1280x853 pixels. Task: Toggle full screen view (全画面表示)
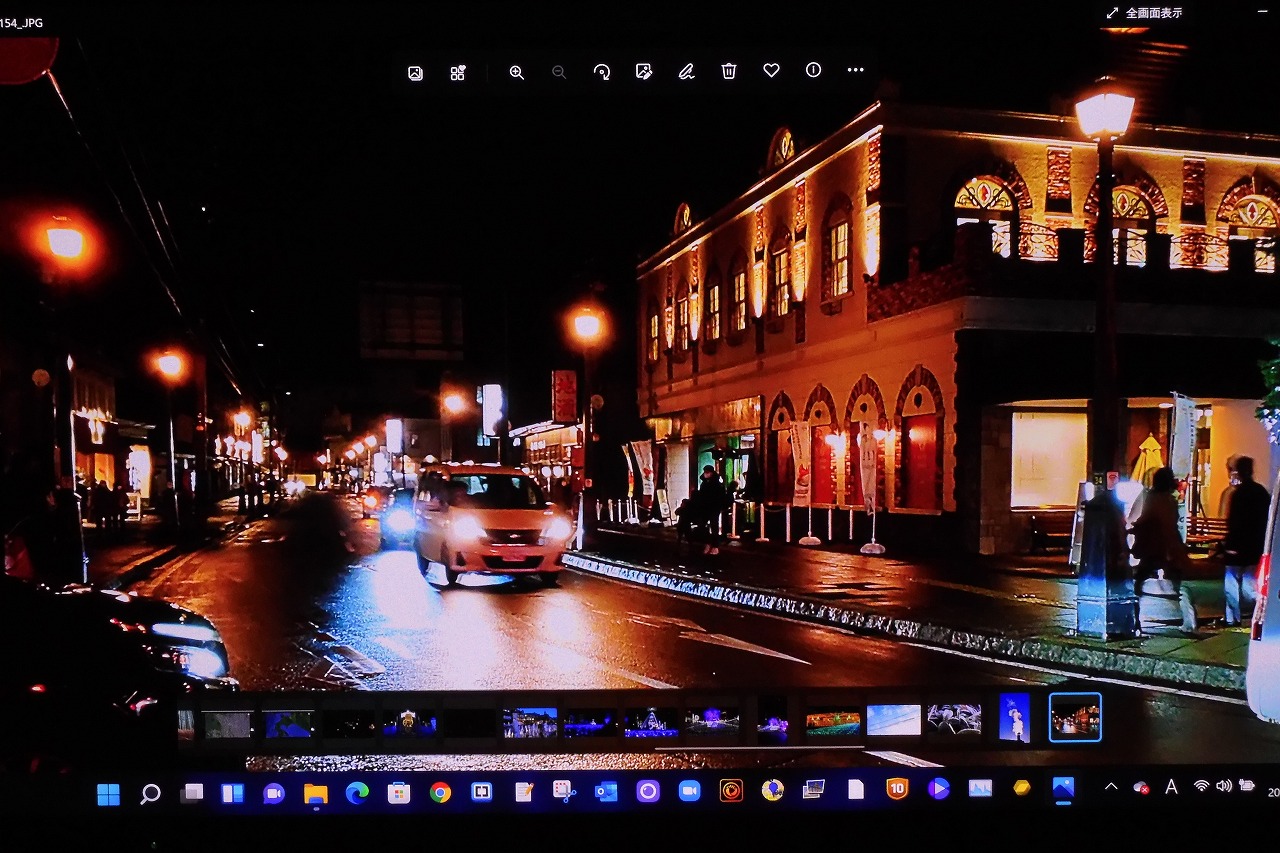1144,13
